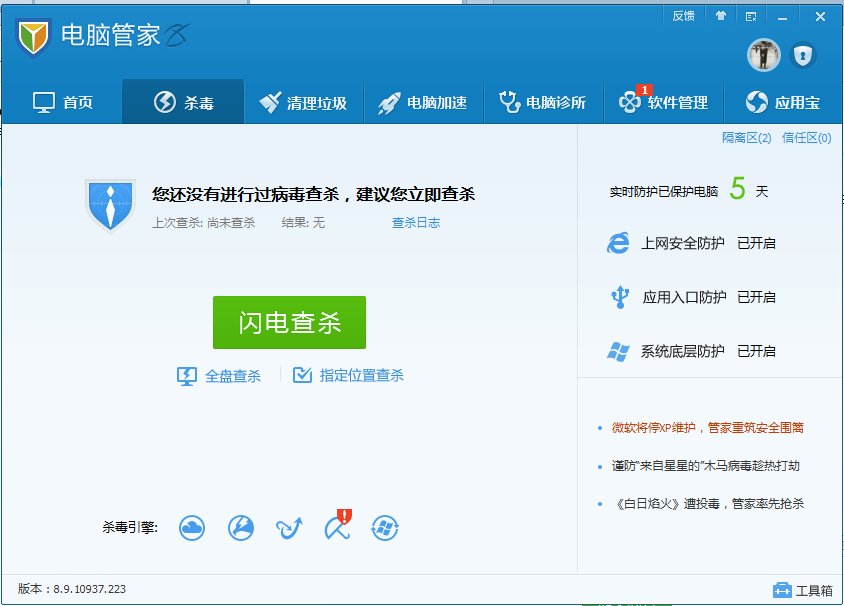This screenshot has width=844, height=606.
Task: Open the skin changer shirt icon
Action: pyautogui.click(x=721, y=15)
